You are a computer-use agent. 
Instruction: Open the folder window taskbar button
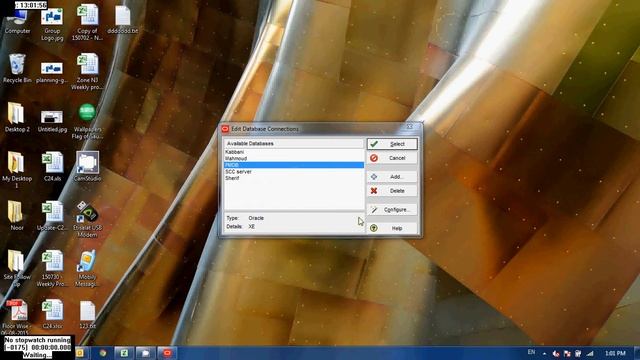click(145, 353)
